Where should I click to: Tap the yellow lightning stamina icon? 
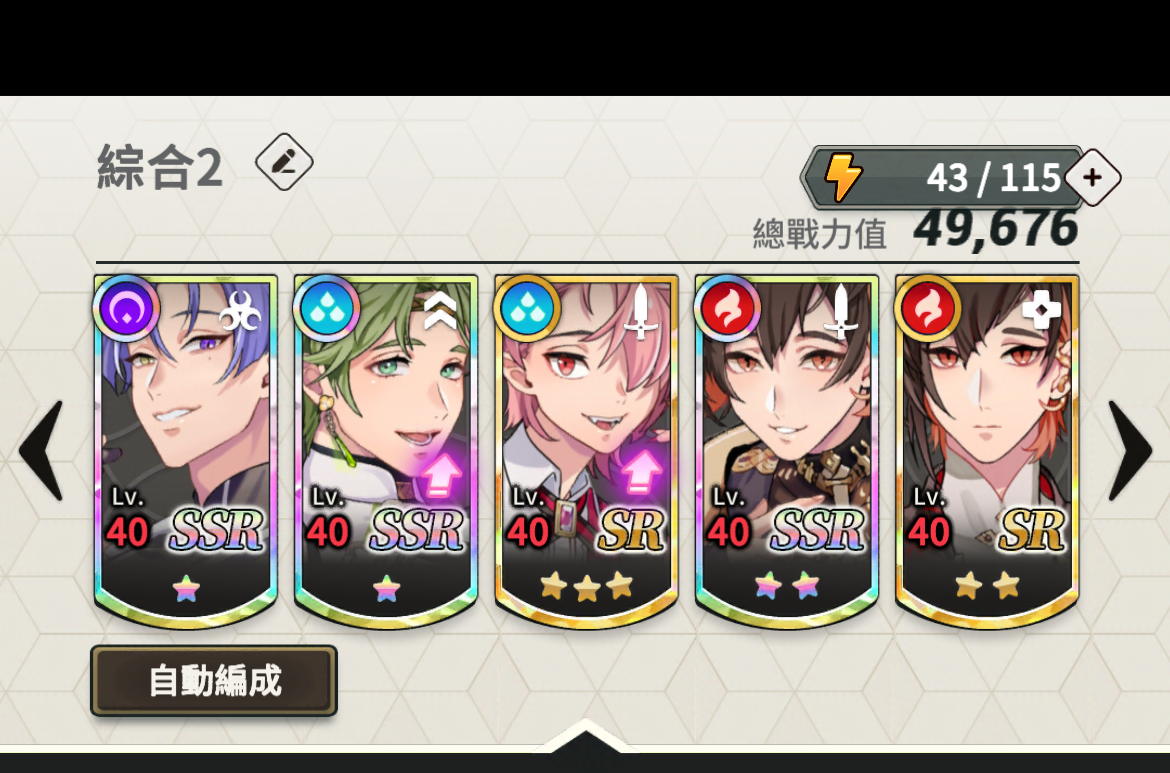842,177
